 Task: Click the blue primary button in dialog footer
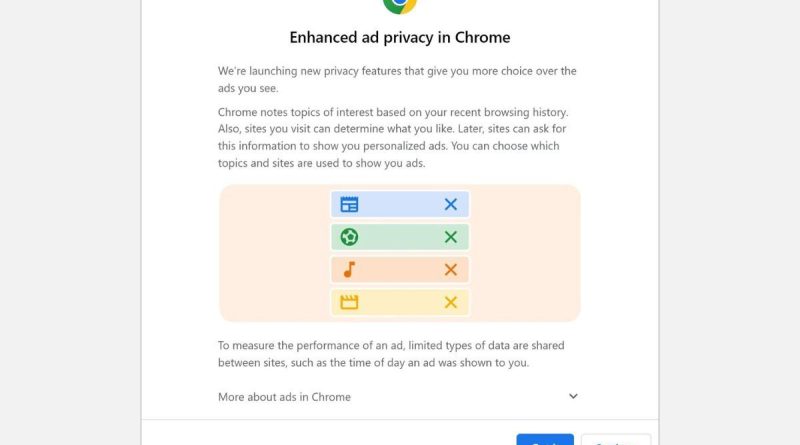(545, 439)
